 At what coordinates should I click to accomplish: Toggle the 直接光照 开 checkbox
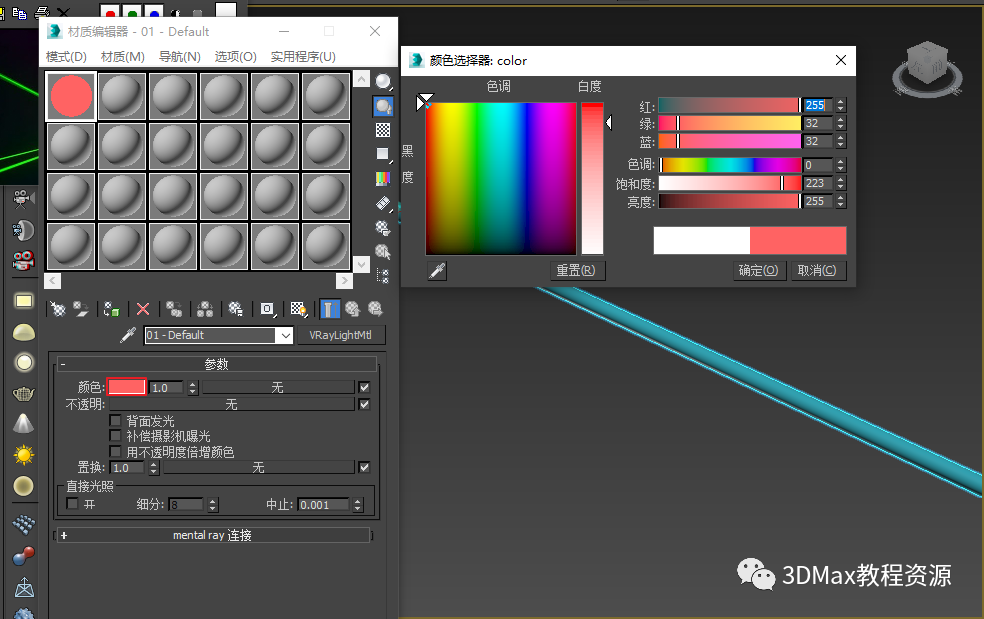pyautogui.click(x=73, y=504)
